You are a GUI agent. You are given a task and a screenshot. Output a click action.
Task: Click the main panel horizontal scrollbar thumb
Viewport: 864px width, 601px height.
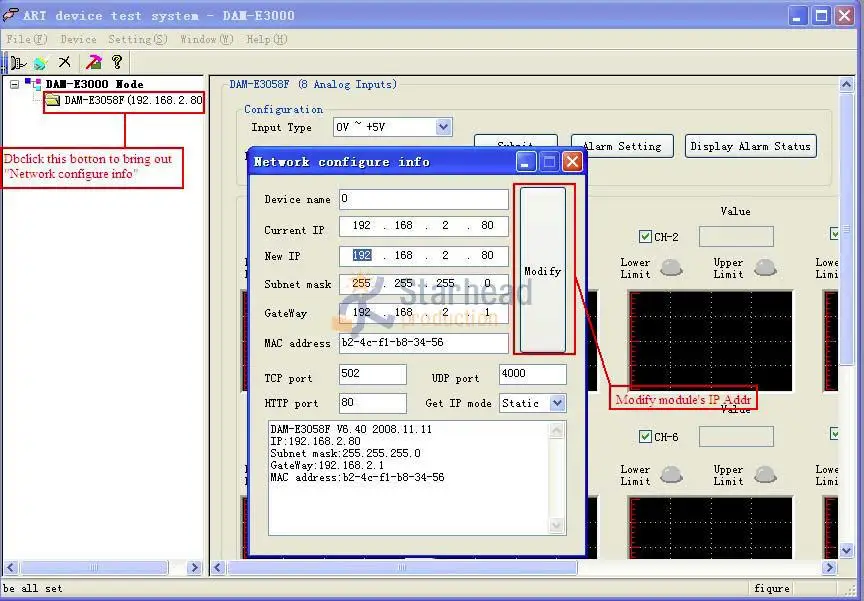402,567
